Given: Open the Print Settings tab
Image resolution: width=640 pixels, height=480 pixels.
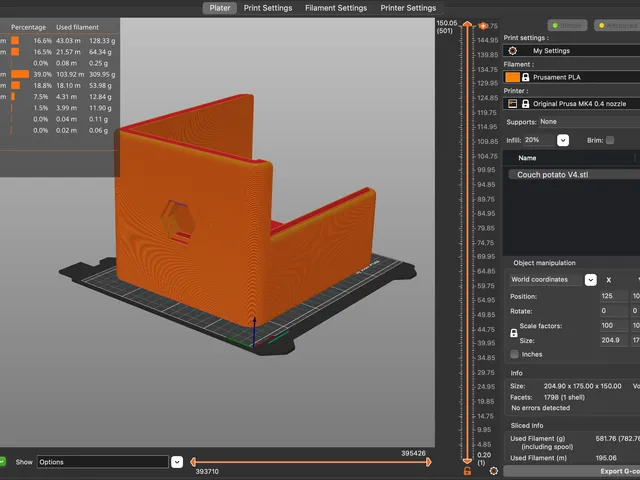Looking at the screenshot, I should (268, 8).
